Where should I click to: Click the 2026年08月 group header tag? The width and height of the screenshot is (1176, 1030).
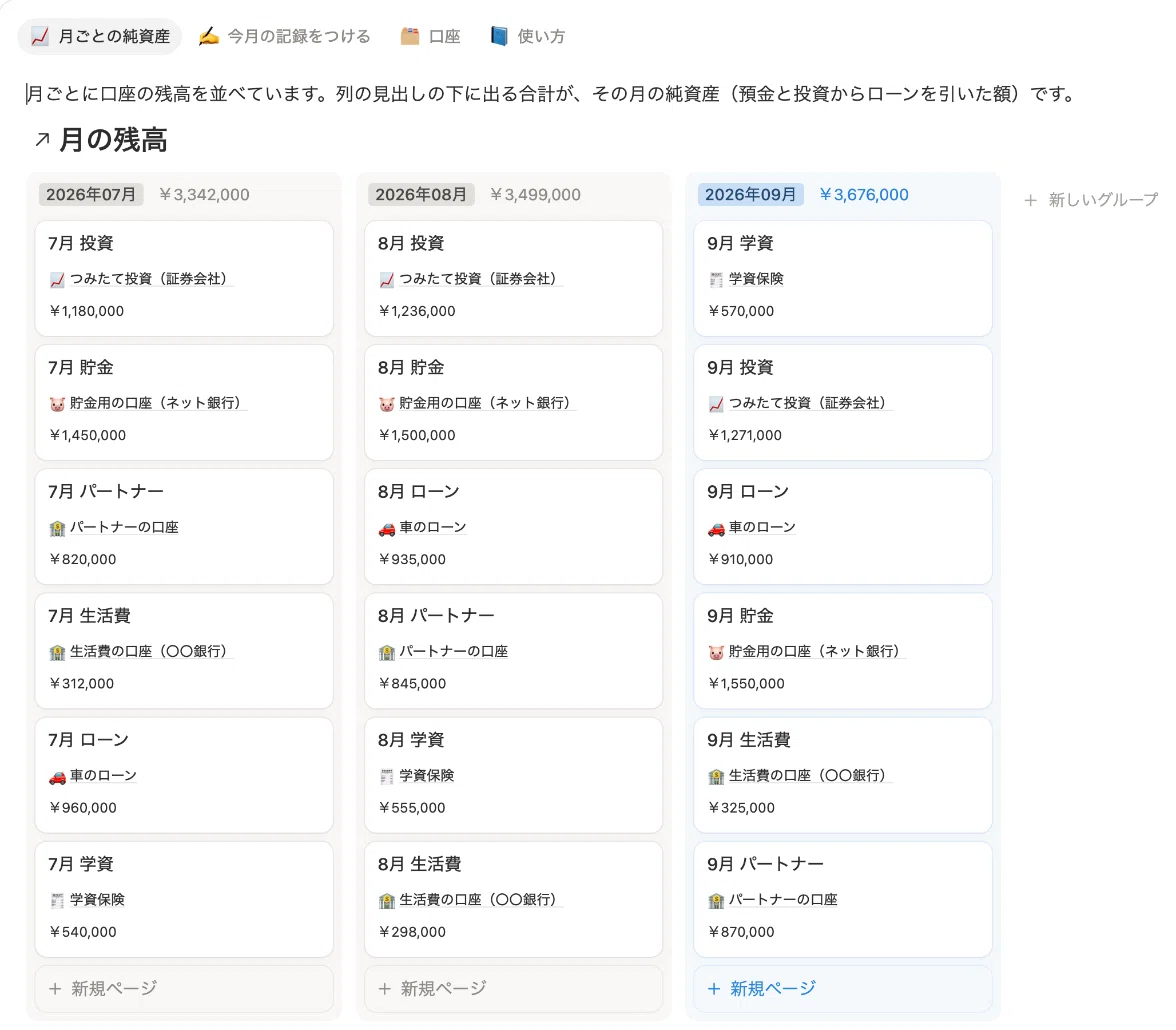(421, 194)
